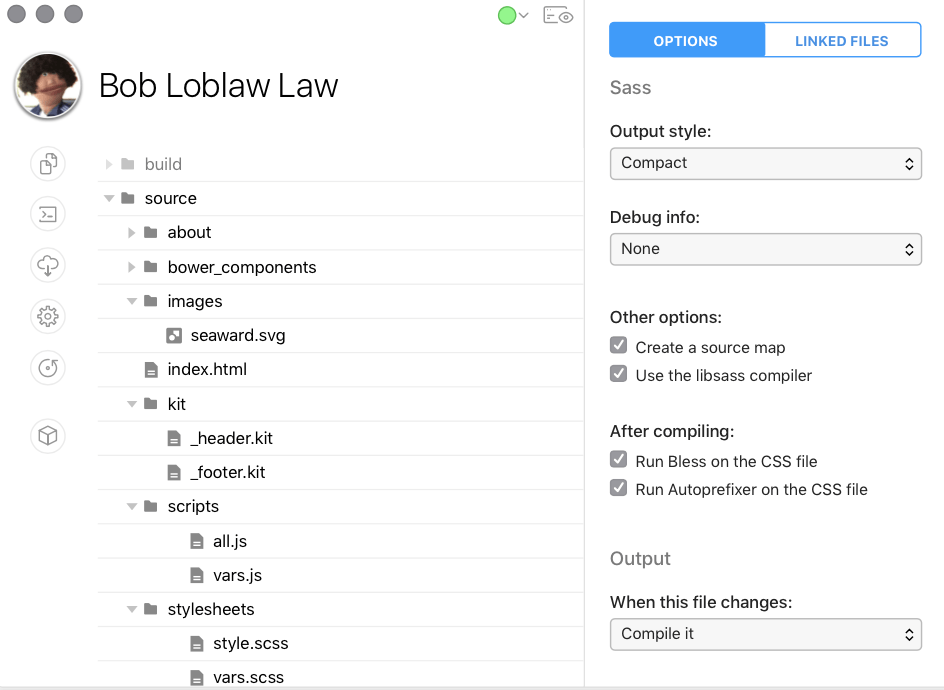Collapse the stylesheets folder triangle
This screenshot has width=944, height=690.
(132, 609)
